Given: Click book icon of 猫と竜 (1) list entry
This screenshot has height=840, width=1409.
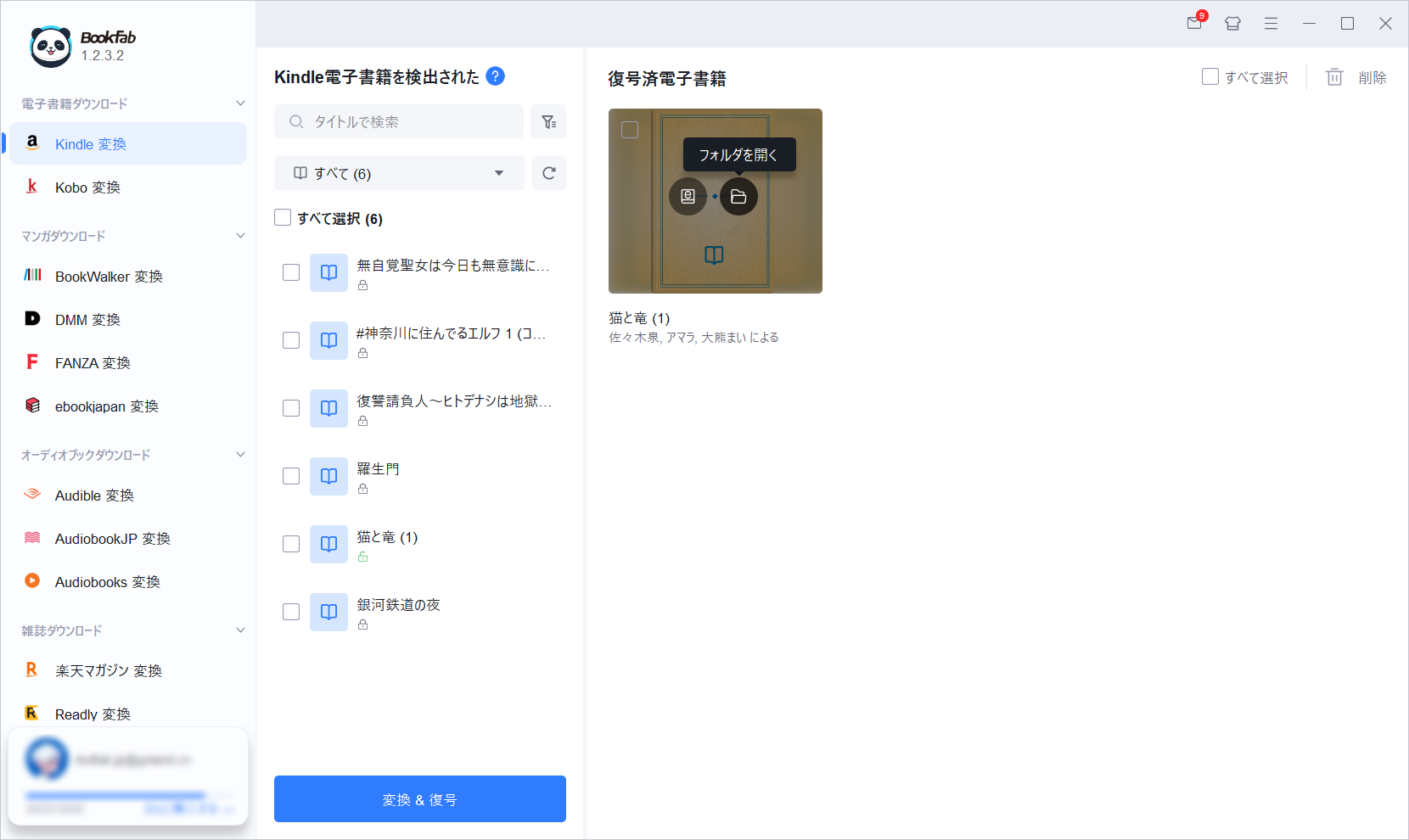Looking at the screenshot, I should point(328,544).
